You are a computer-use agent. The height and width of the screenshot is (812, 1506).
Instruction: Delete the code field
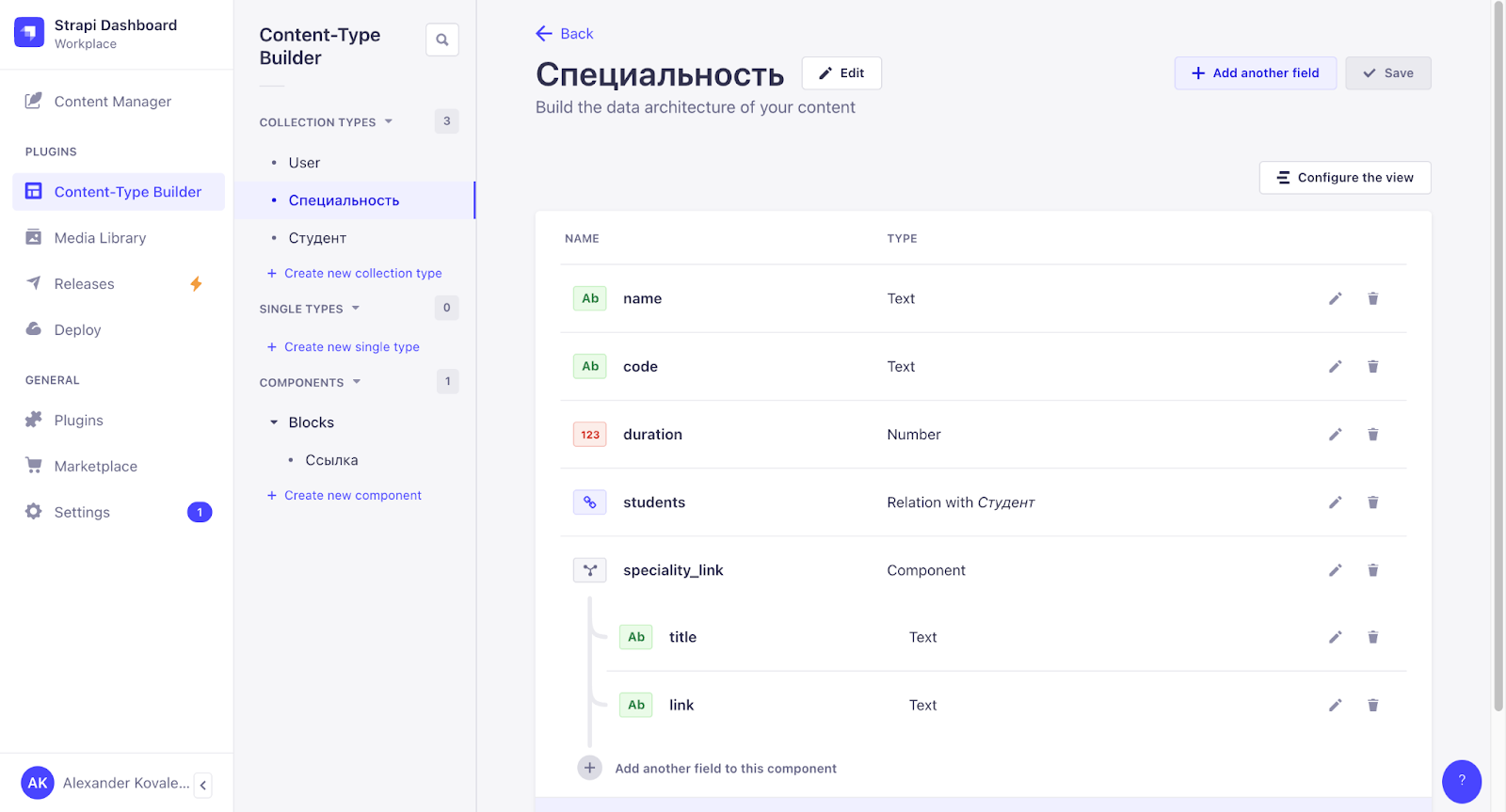1373,367
